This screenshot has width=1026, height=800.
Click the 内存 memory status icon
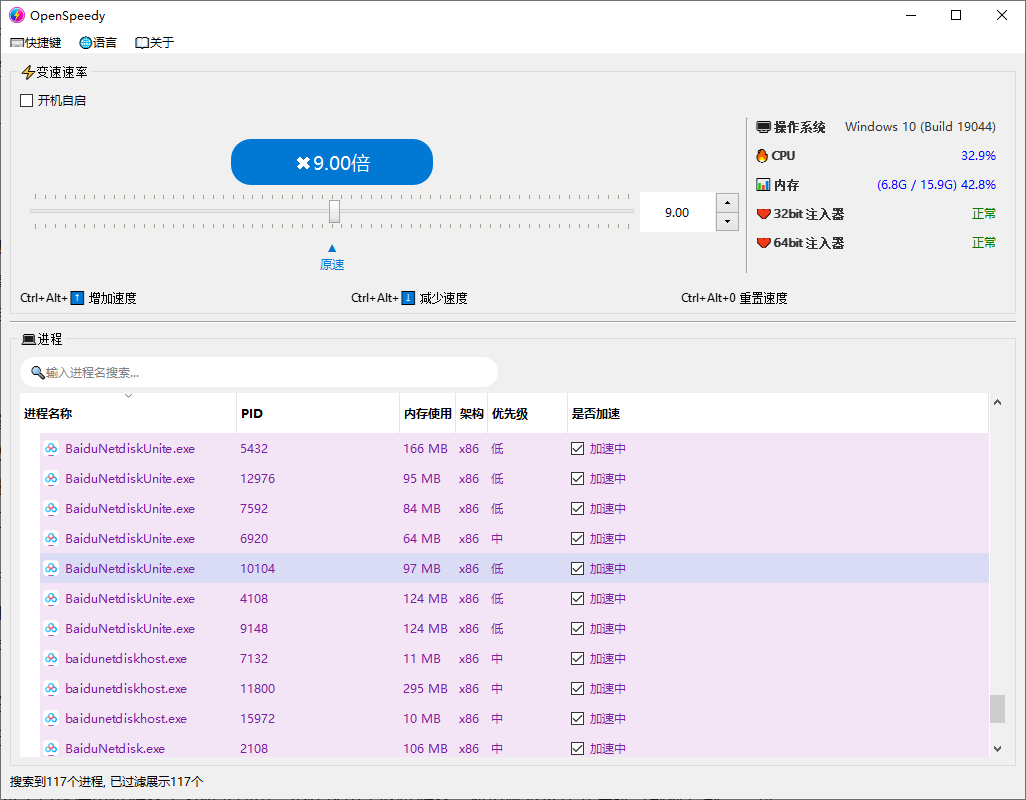click(761, 184)
